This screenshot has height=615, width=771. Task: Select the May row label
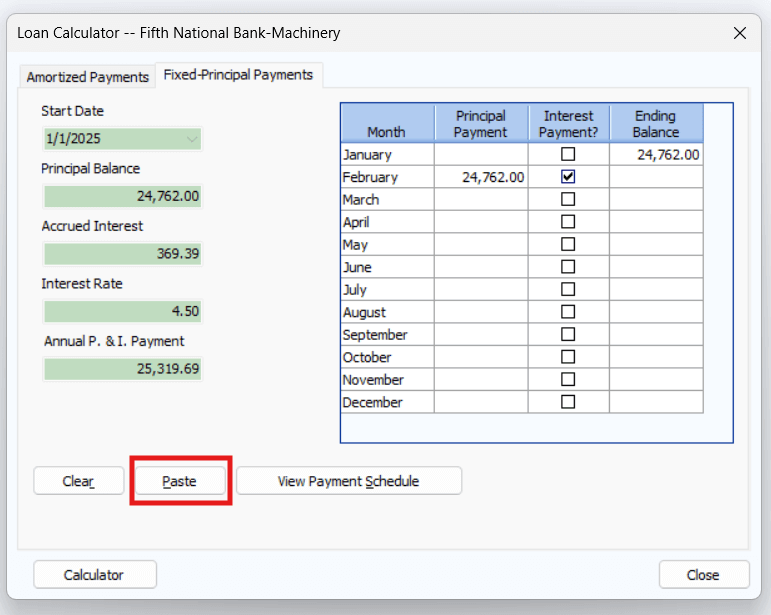[x=387, y=244]
